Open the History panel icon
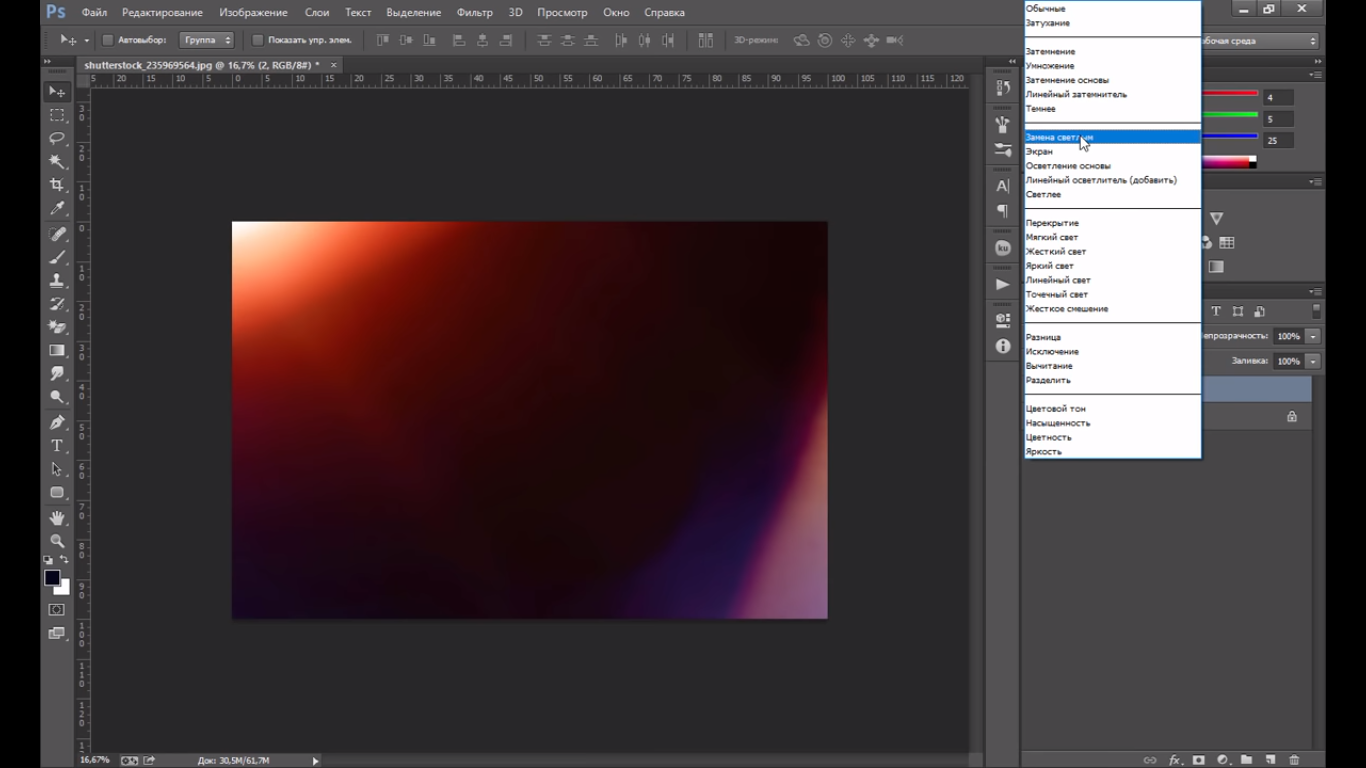Screen dimensions: 1366x768 [1003, 88]
